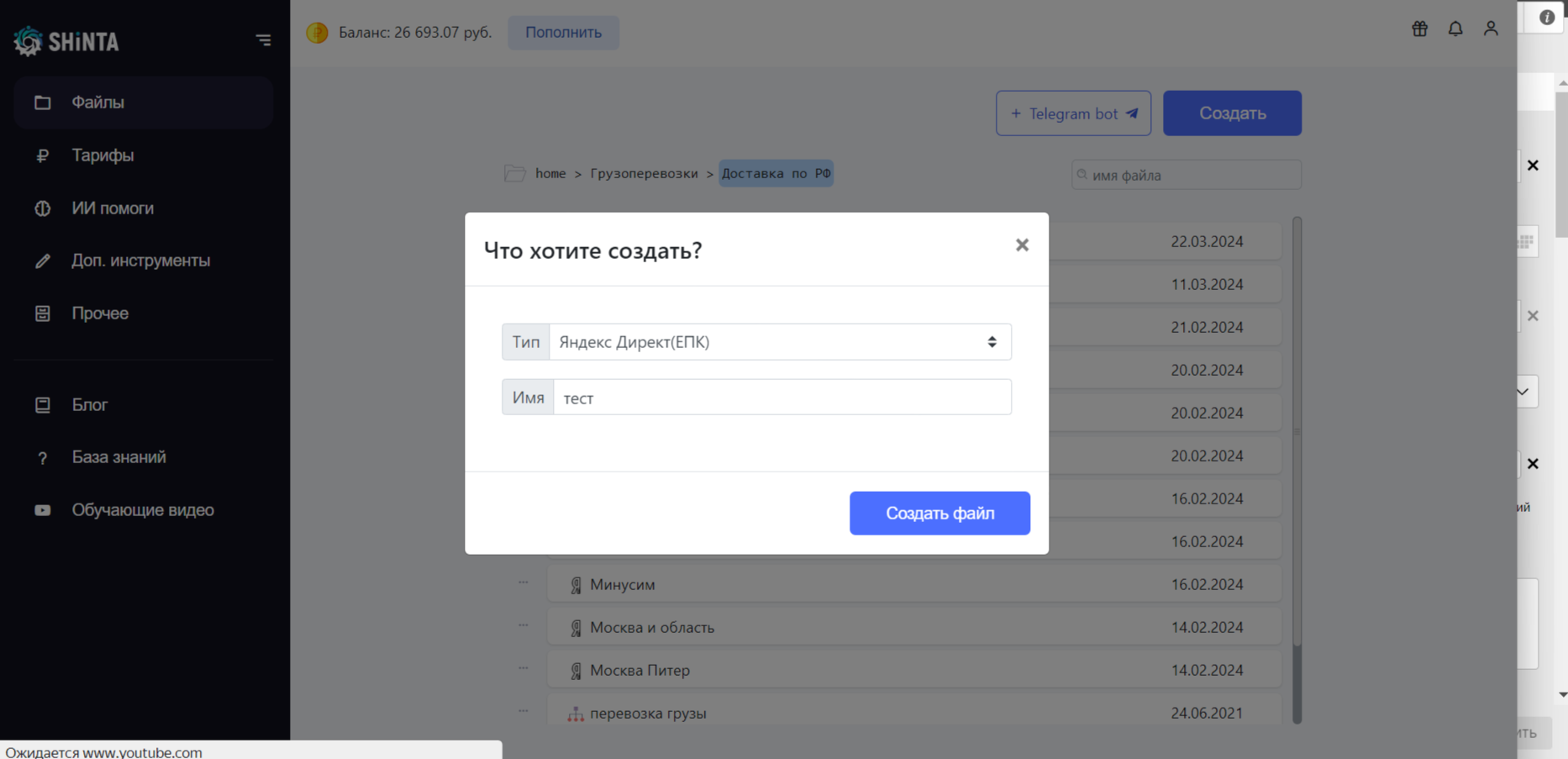Collapse sidebar with the hamburger menu icon
The image size is (1568, 759).
coord(263,40)
